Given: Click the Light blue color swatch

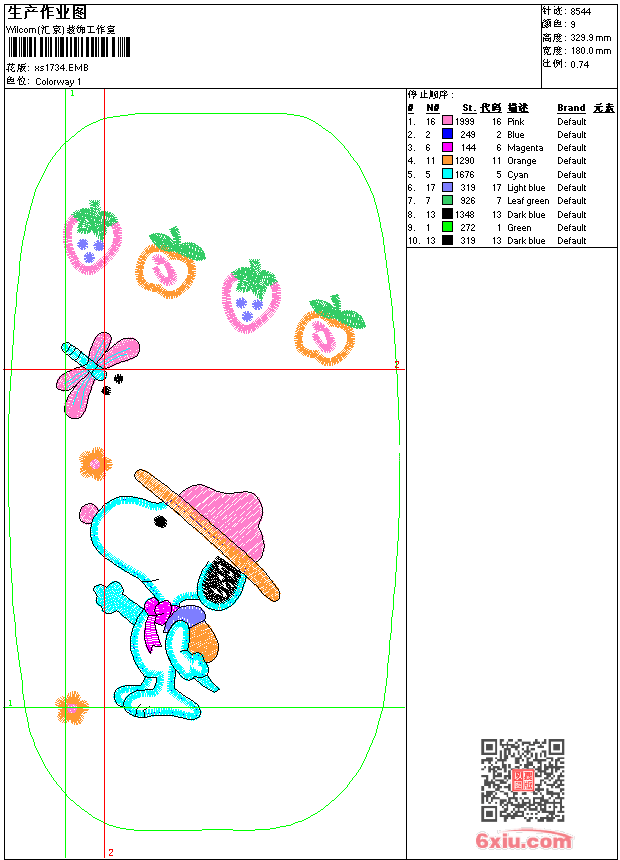Looking at the screenshot, I should tap(448, 188).
